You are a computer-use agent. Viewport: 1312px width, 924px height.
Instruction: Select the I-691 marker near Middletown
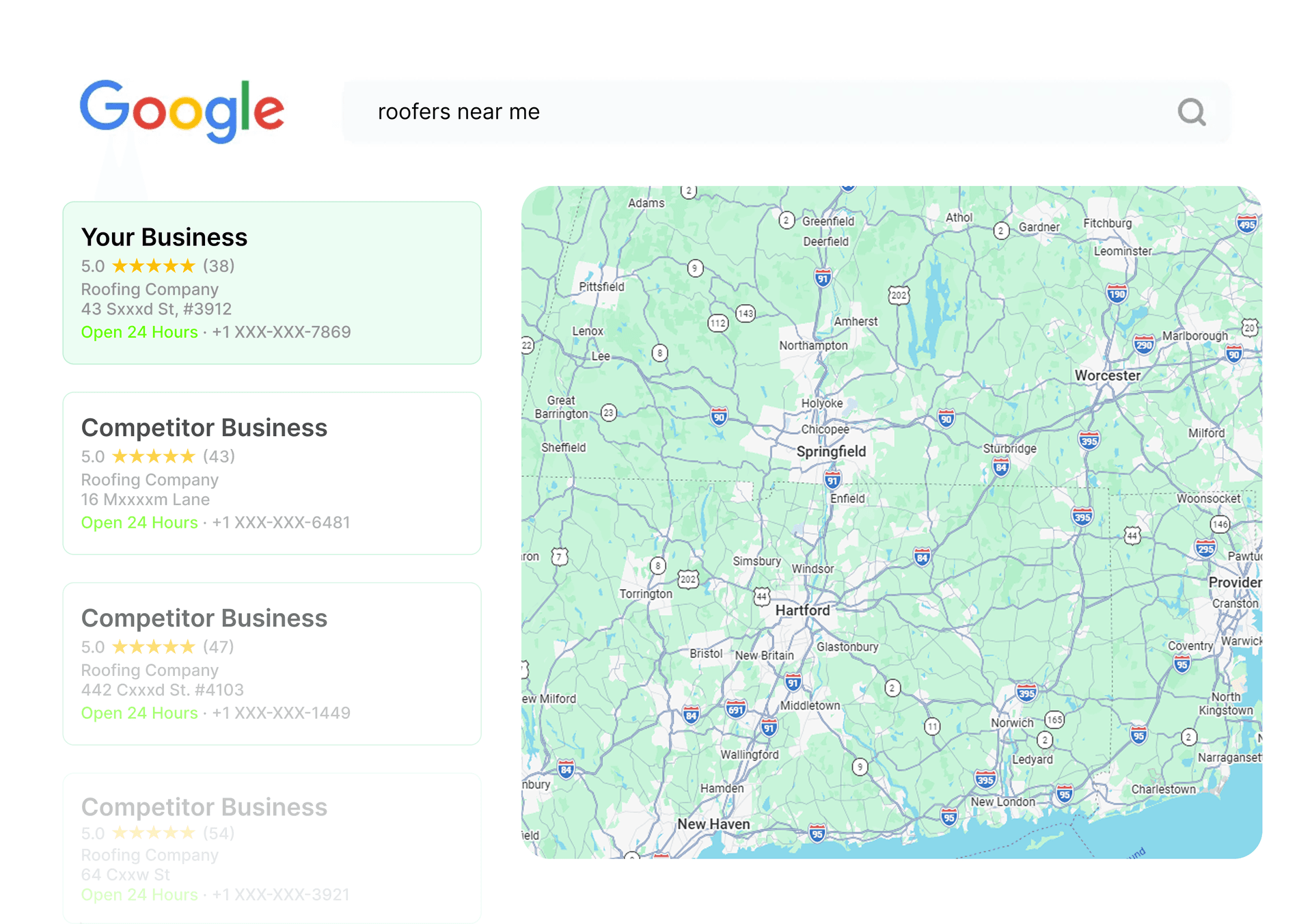tap(736, 709)
